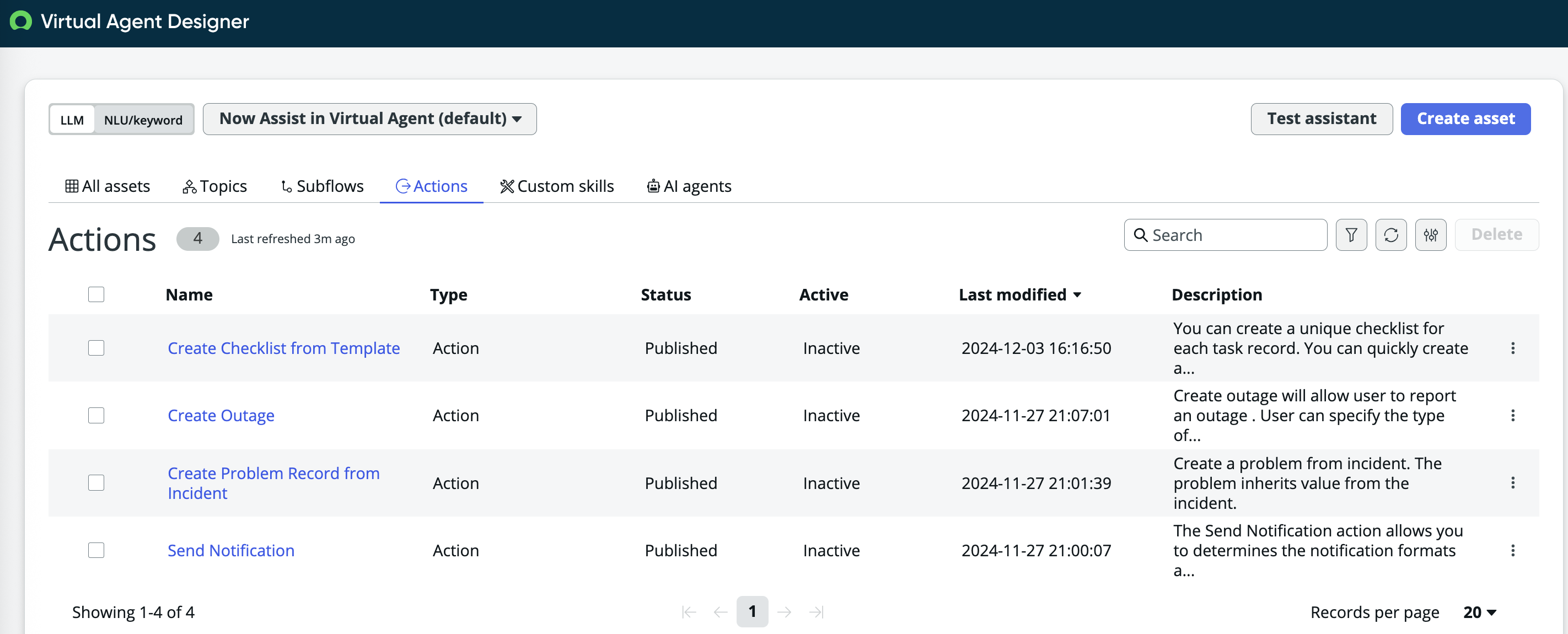1568x634 pixels.
Task: Open column personalization settings icon
Action: click(1430, 235)
